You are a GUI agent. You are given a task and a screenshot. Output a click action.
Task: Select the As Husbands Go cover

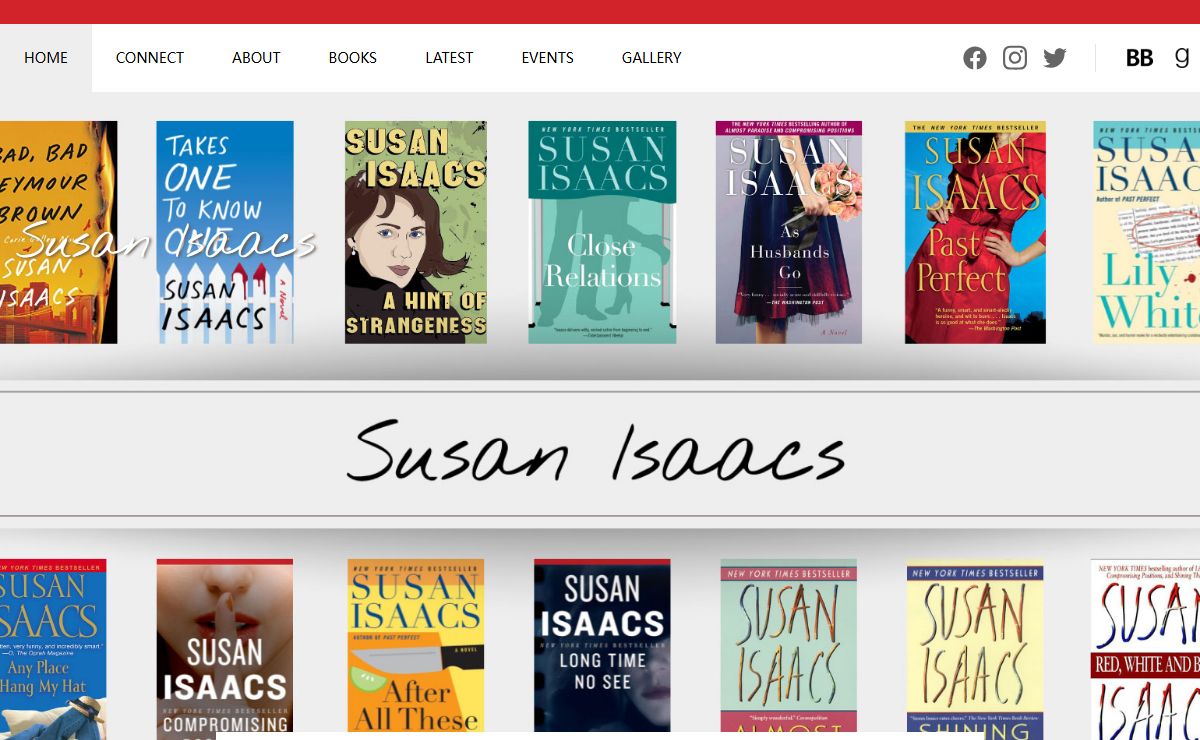tap(789, 232)
